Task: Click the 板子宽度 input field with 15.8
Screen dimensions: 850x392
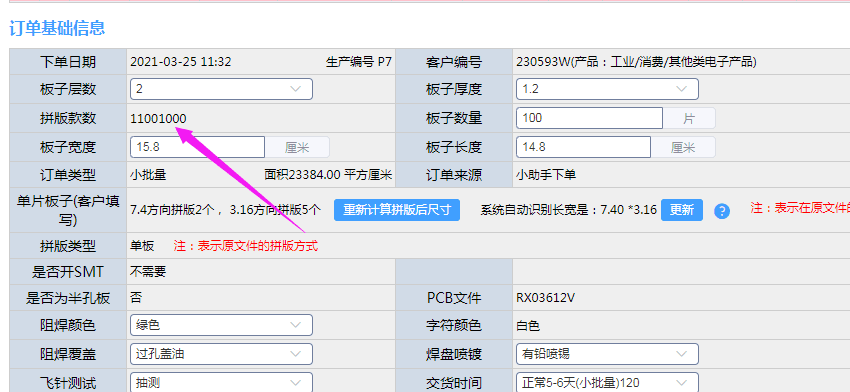Action: [197, 147]
